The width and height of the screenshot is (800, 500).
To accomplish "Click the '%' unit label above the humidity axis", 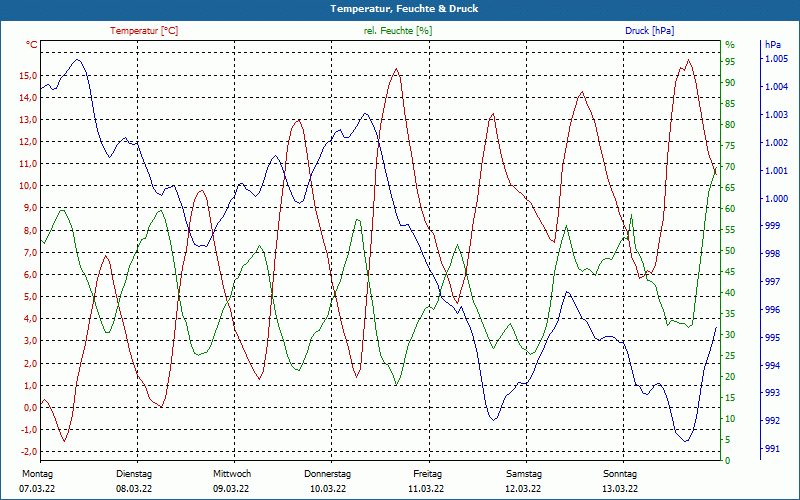I will (x=730, y=45).
